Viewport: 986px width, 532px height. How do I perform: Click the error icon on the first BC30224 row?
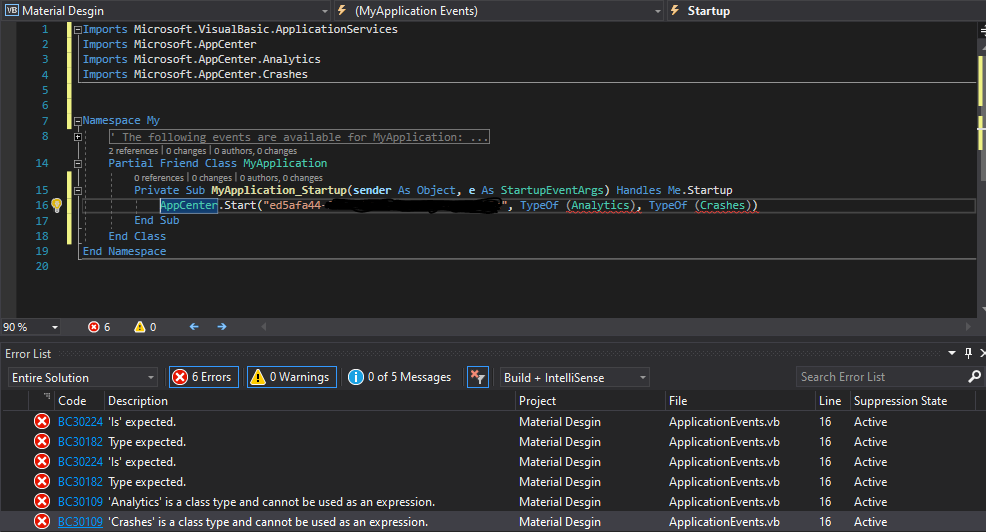42,421
